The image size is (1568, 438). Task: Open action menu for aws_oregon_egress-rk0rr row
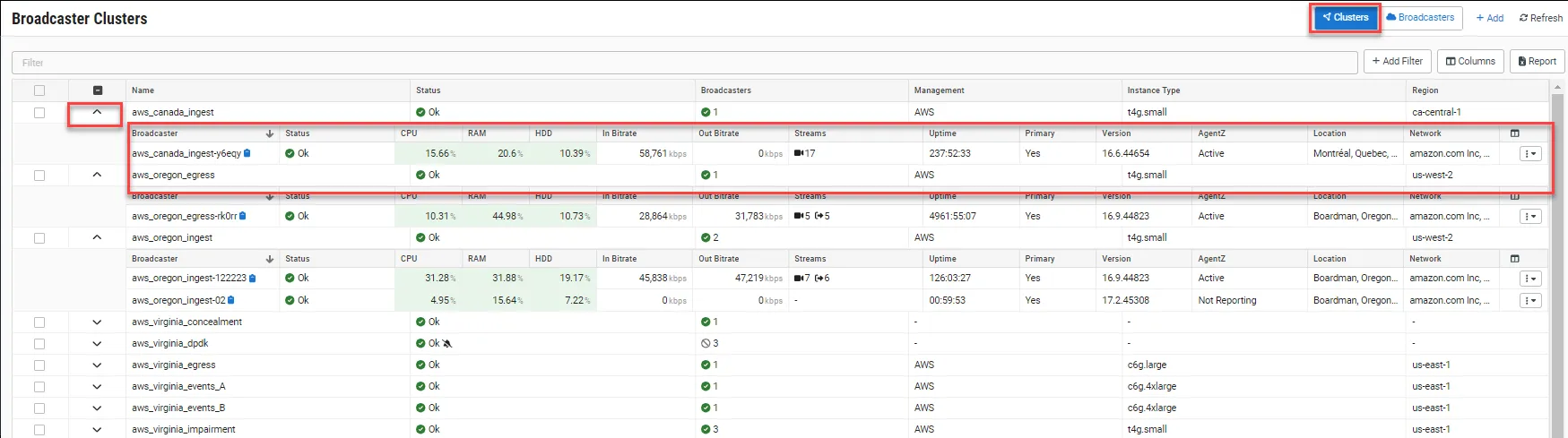[1530, 217]
